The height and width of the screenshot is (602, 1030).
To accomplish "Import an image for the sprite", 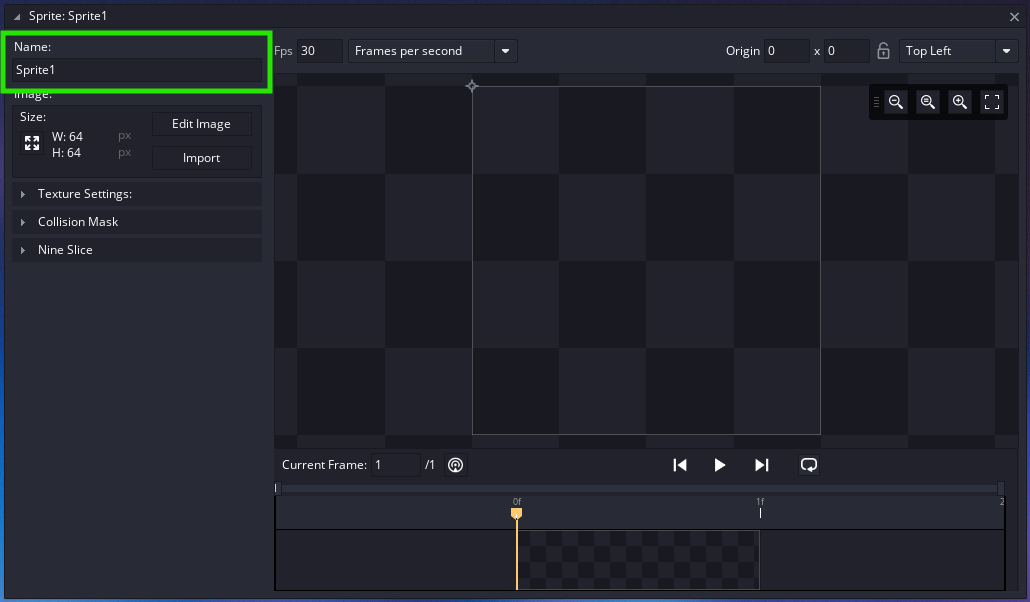I will pyautogui.click(x=201, y=157).
